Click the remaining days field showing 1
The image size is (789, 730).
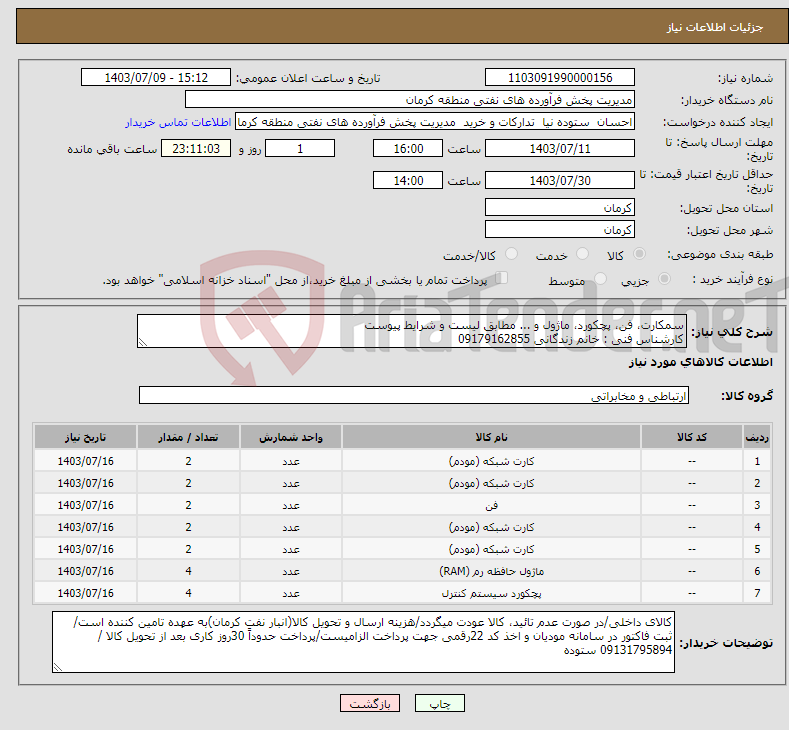(300, 148)
